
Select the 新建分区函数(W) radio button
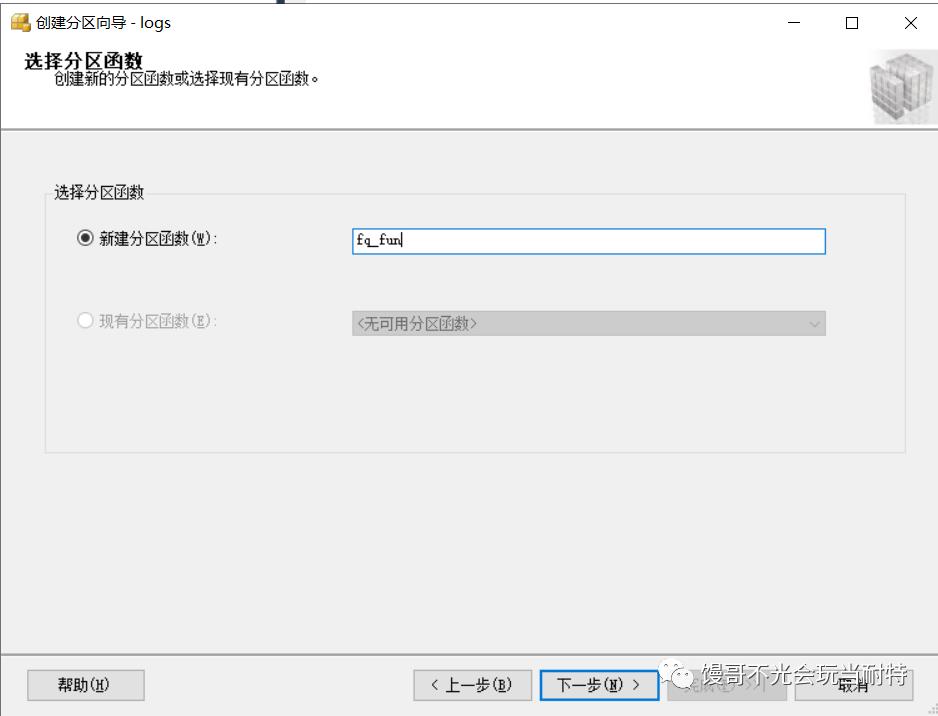[86, 239]
